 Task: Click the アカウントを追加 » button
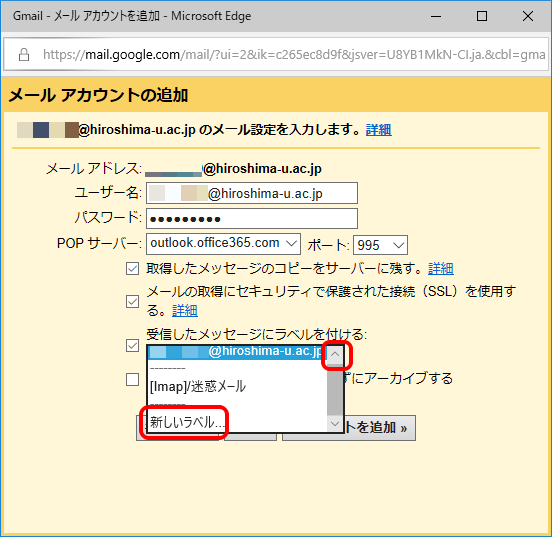coord(349,428)
